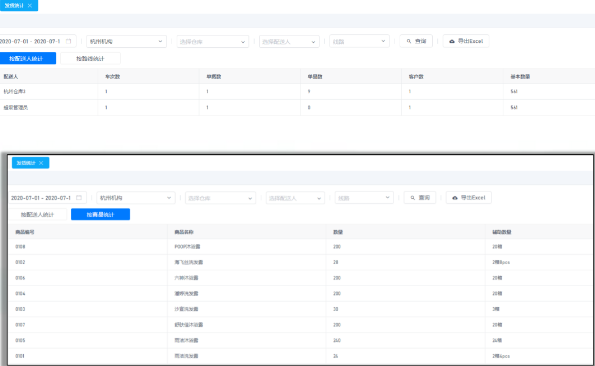This screenshot has width=595, height=366.
Task: Expand the 杭州机构 dropdown in the lower panel
Action: tap(136, 198)
